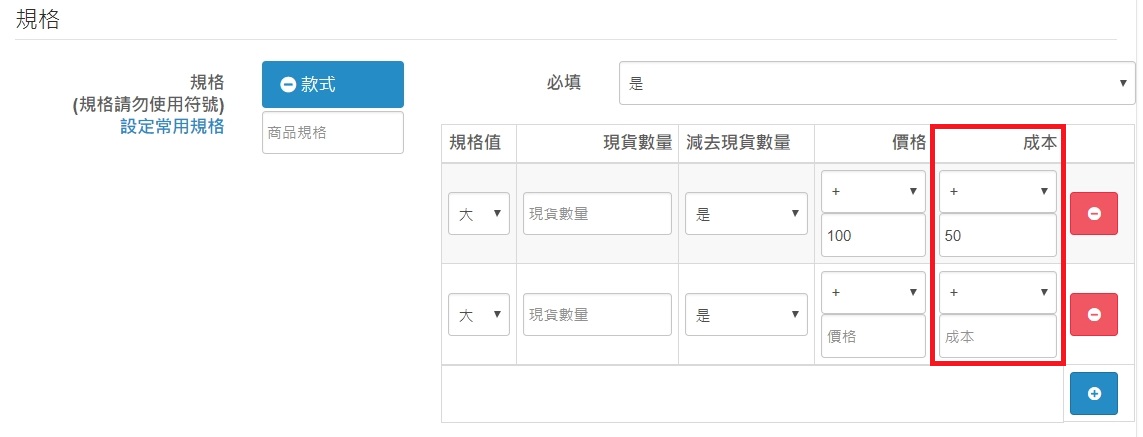1143x437 pixels.
Task: Open second row 規格值 dropdown
Action: coord(479,315)
